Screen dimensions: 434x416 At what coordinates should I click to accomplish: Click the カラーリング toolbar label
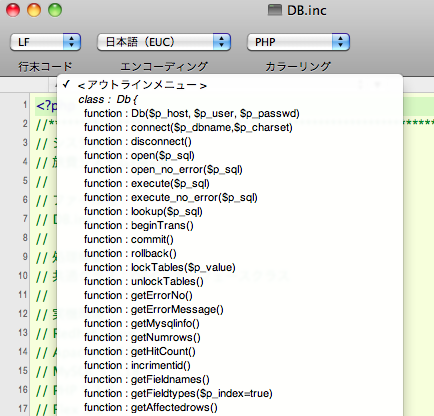[x=298, y=67]
